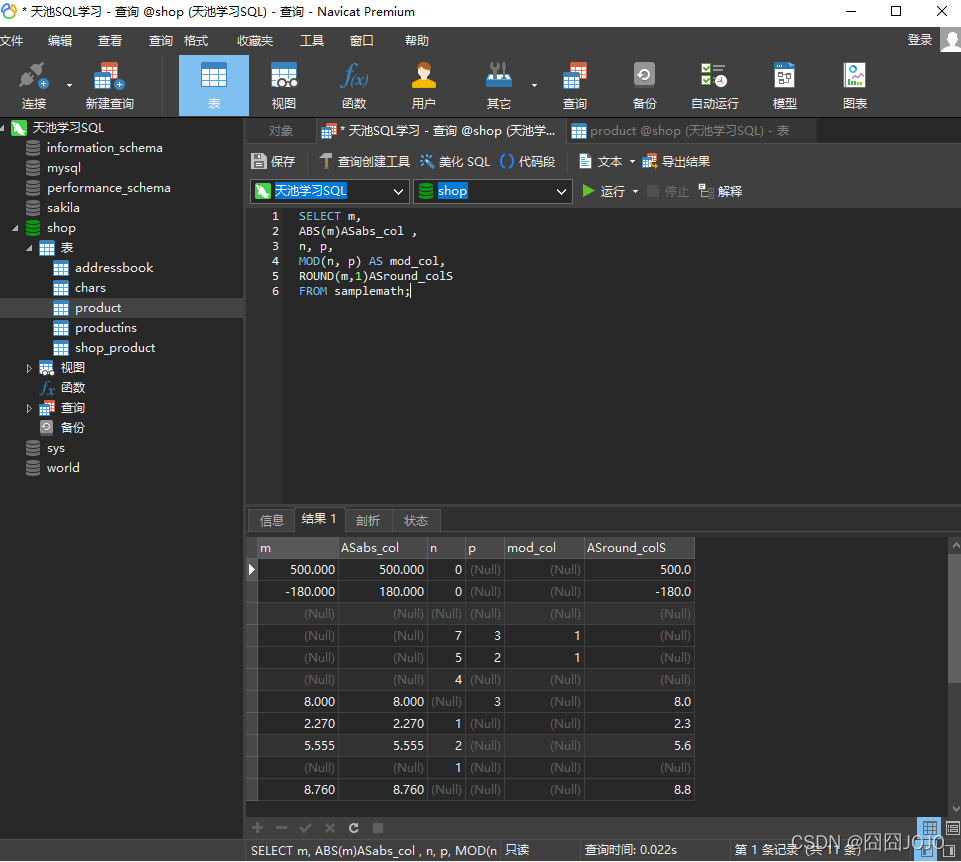Collapse the shop database node
The image size is (961, 862).
(x=15, y=228)
